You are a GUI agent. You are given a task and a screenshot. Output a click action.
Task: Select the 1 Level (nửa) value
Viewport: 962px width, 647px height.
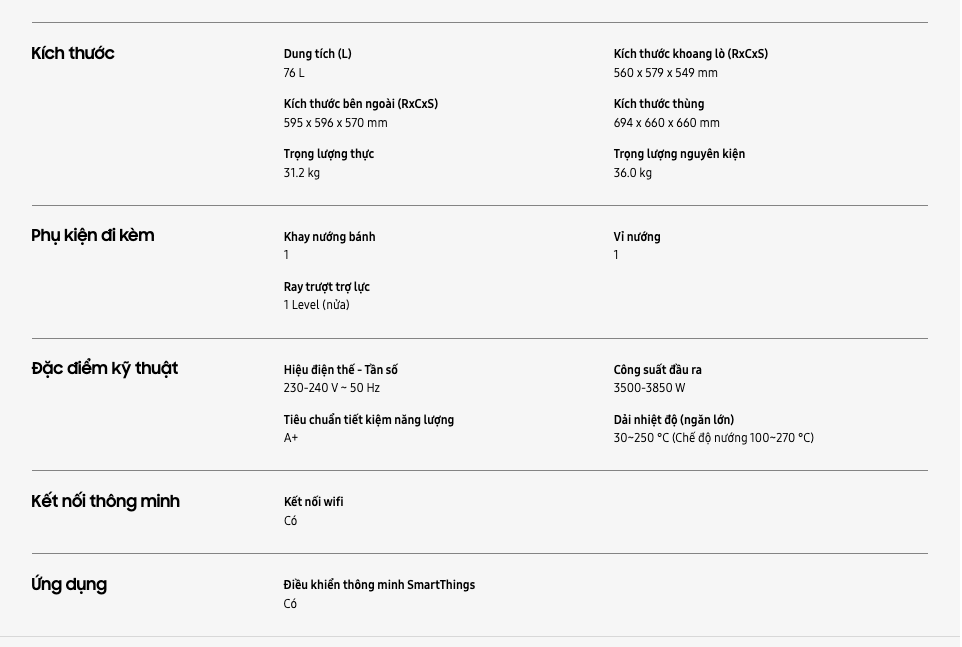(317, 305)
